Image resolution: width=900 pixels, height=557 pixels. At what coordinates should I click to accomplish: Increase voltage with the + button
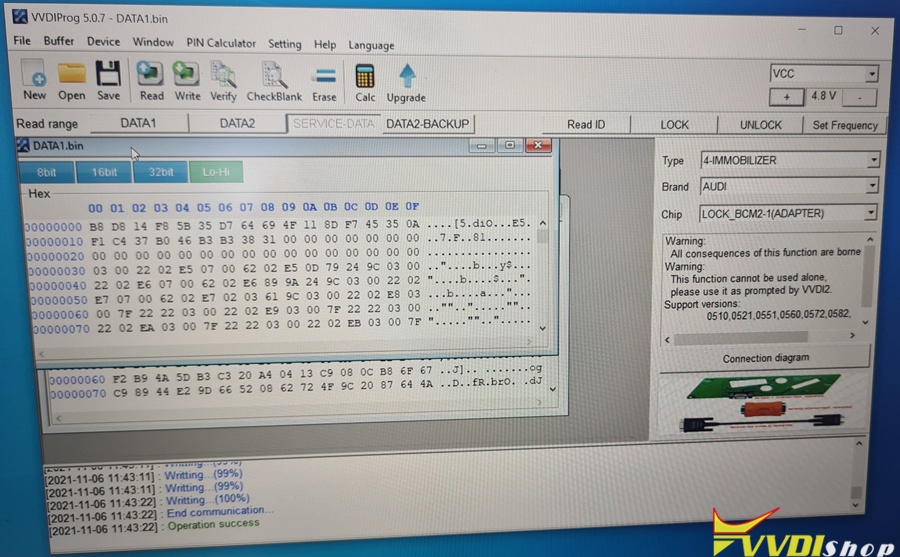click(x=786, y=97)
